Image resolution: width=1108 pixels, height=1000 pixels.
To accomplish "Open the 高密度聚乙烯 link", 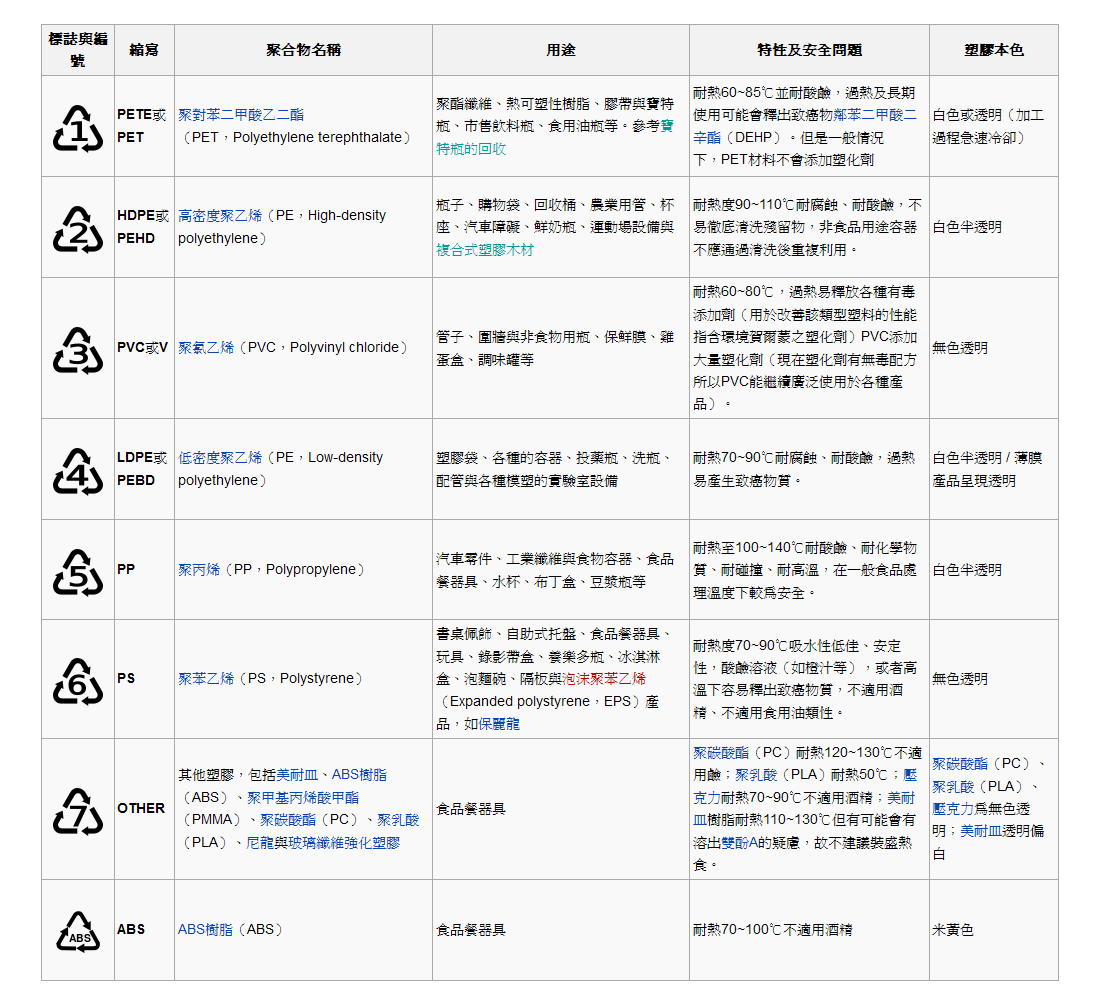I will point(220,216).
